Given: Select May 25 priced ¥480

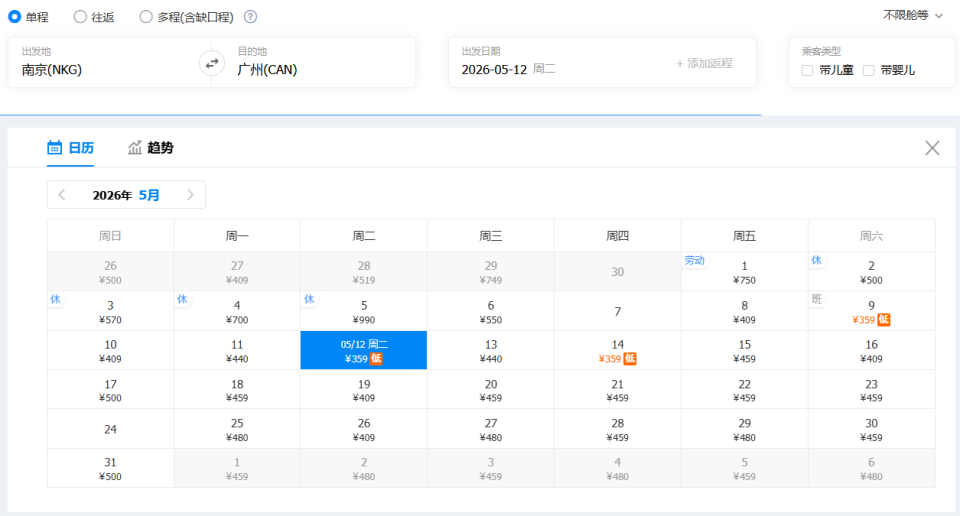Looking at the screenshot, I should (x=237, y=428).
